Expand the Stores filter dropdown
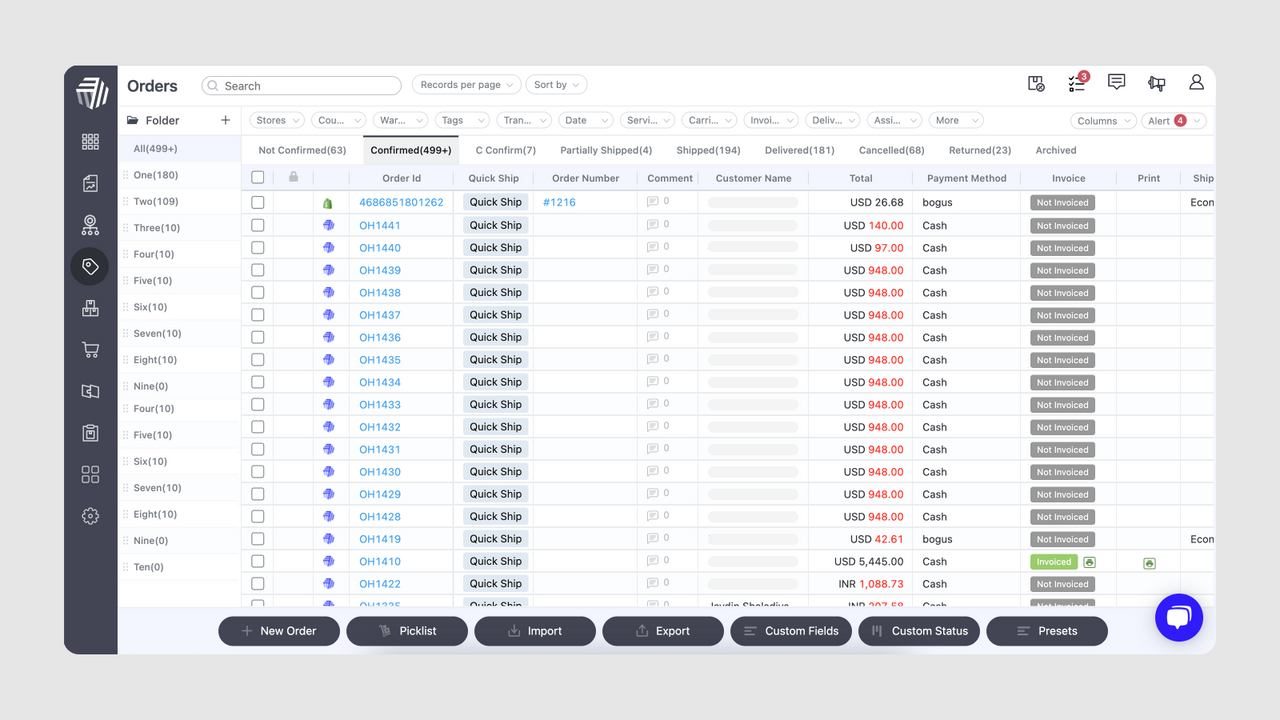This screenshot has width=1280, height=720. pyautogui.click(x=278, y=120)
